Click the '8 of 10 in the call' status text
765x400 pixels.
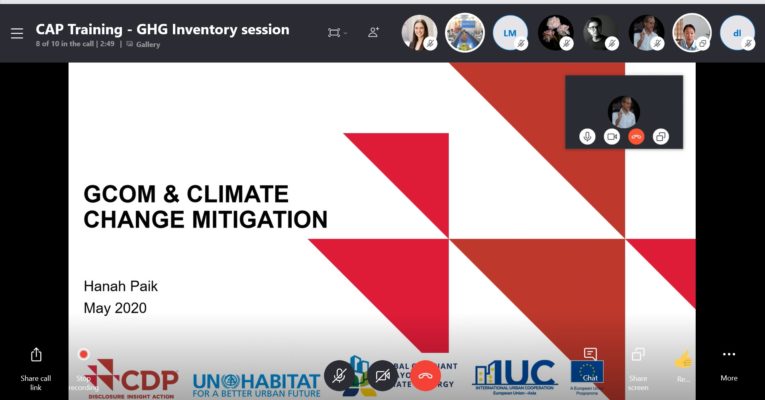click(65, 44)
